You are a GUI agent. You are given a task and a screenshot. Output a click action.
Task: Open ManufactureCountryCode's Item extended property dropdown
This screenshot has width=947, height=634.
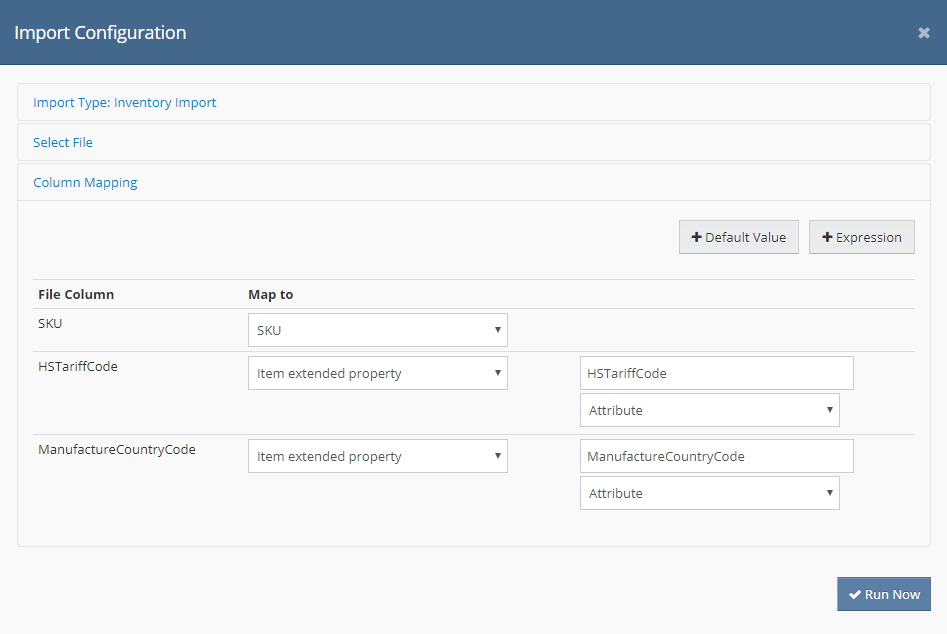(377, 456)
